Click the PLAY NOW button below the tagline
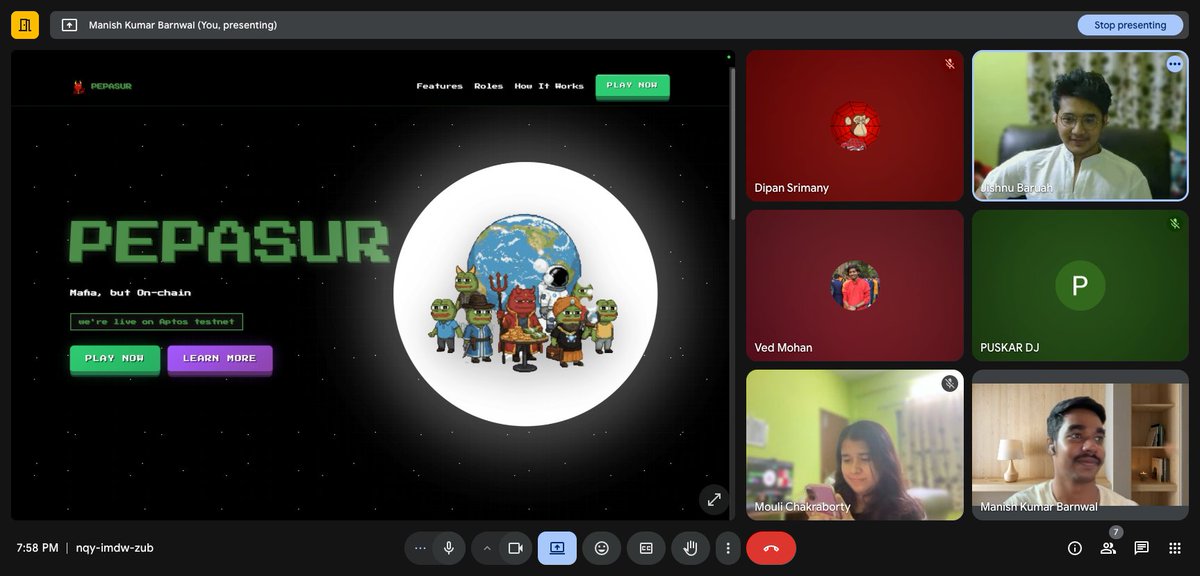 click(114, 358)
